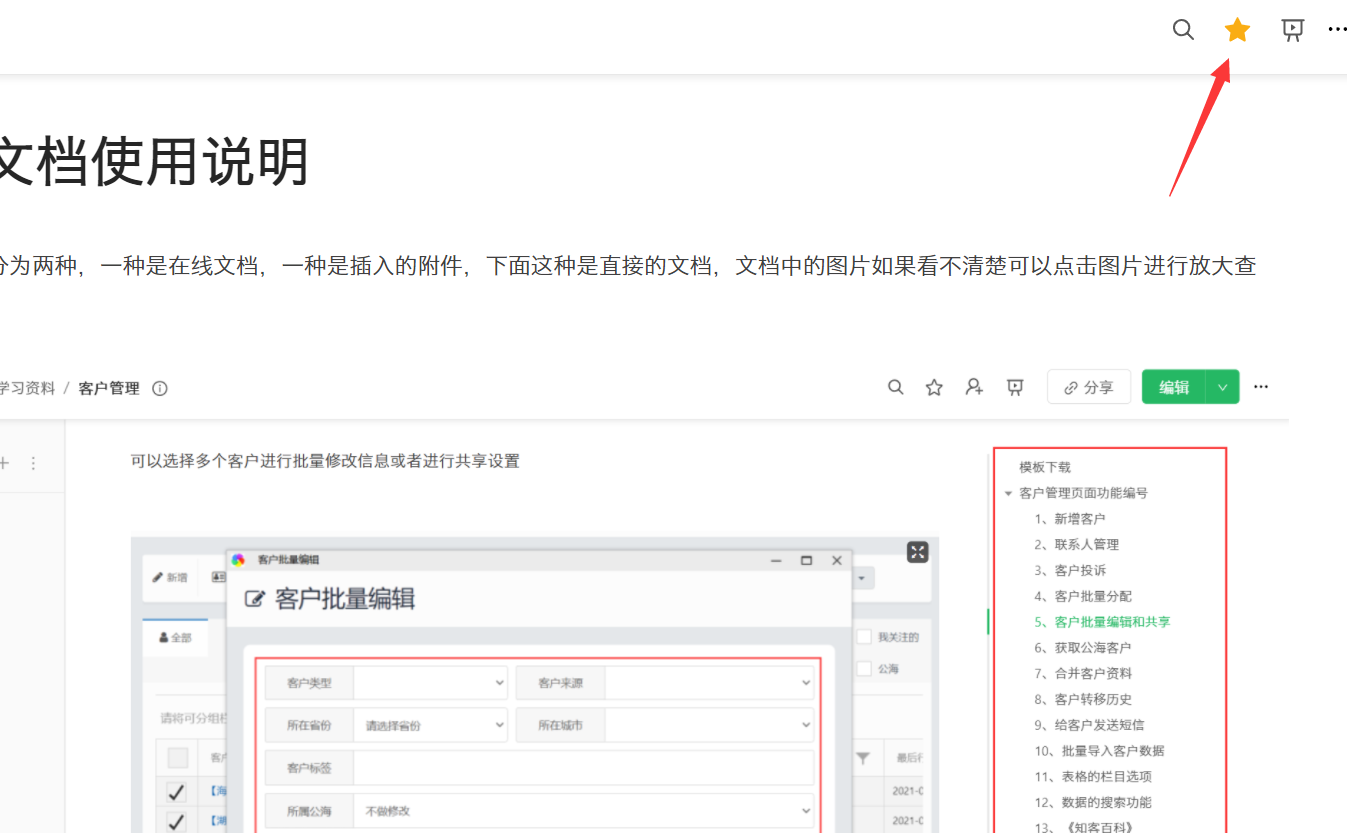Image resolution: width=1347 pixels, height=833 pixels.
Task: Jump to outline item 3、客户投诉
Action: [1070, 570]
